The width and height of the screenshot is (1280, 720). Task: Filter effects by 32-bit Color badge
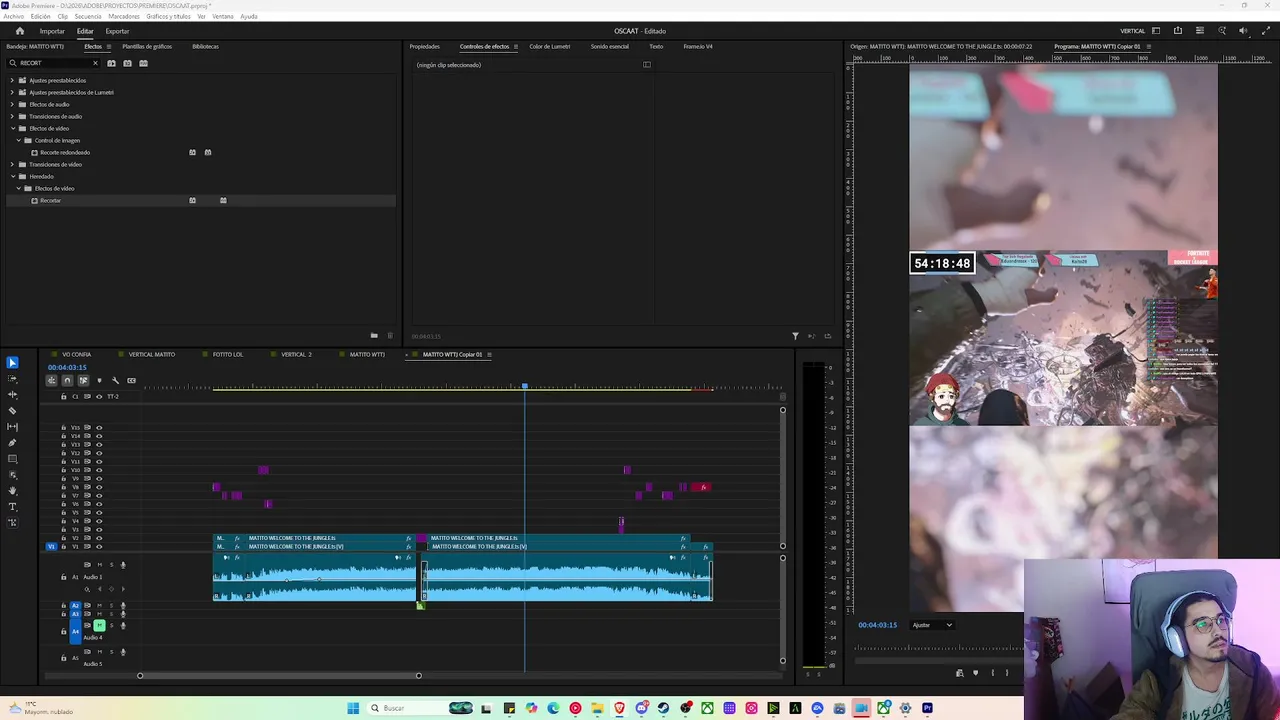[x=127, y=63]
